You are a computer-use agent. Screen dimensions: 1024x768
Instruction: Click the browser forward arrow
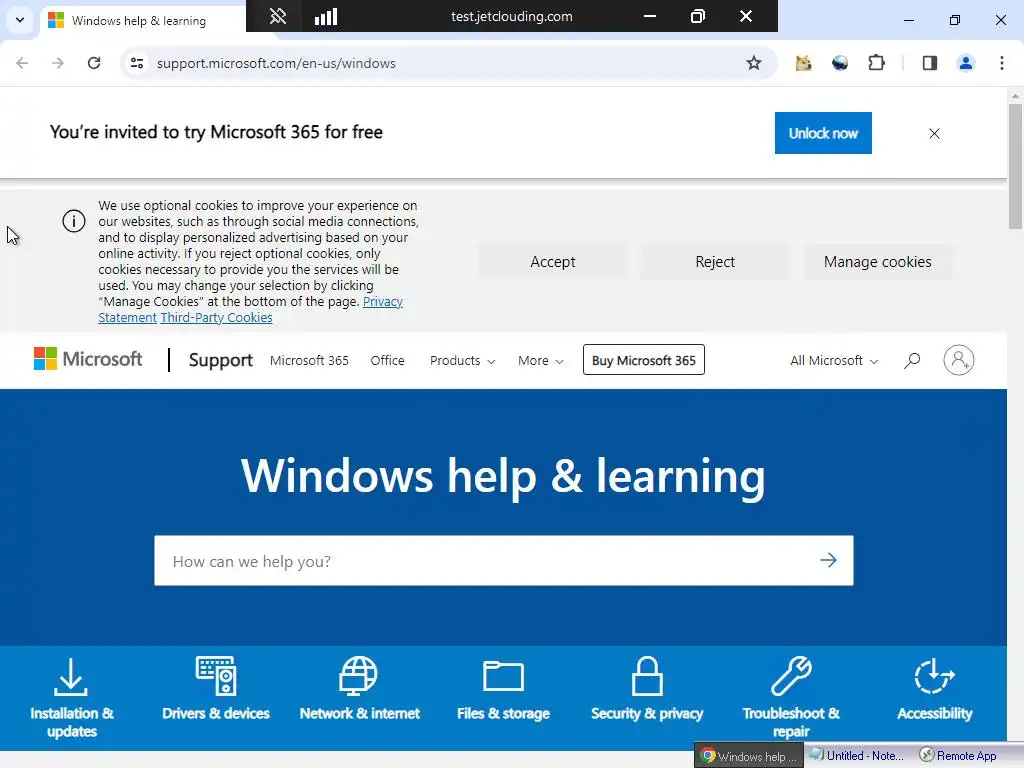click(x=58, y=63)
